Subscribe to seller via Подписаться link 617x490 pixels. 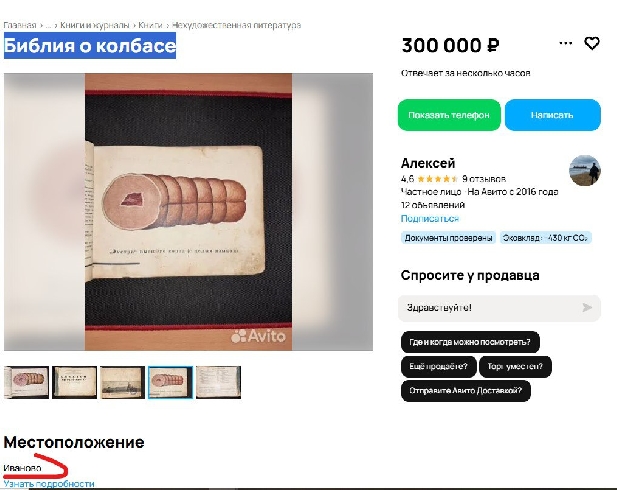coord(430,218)
